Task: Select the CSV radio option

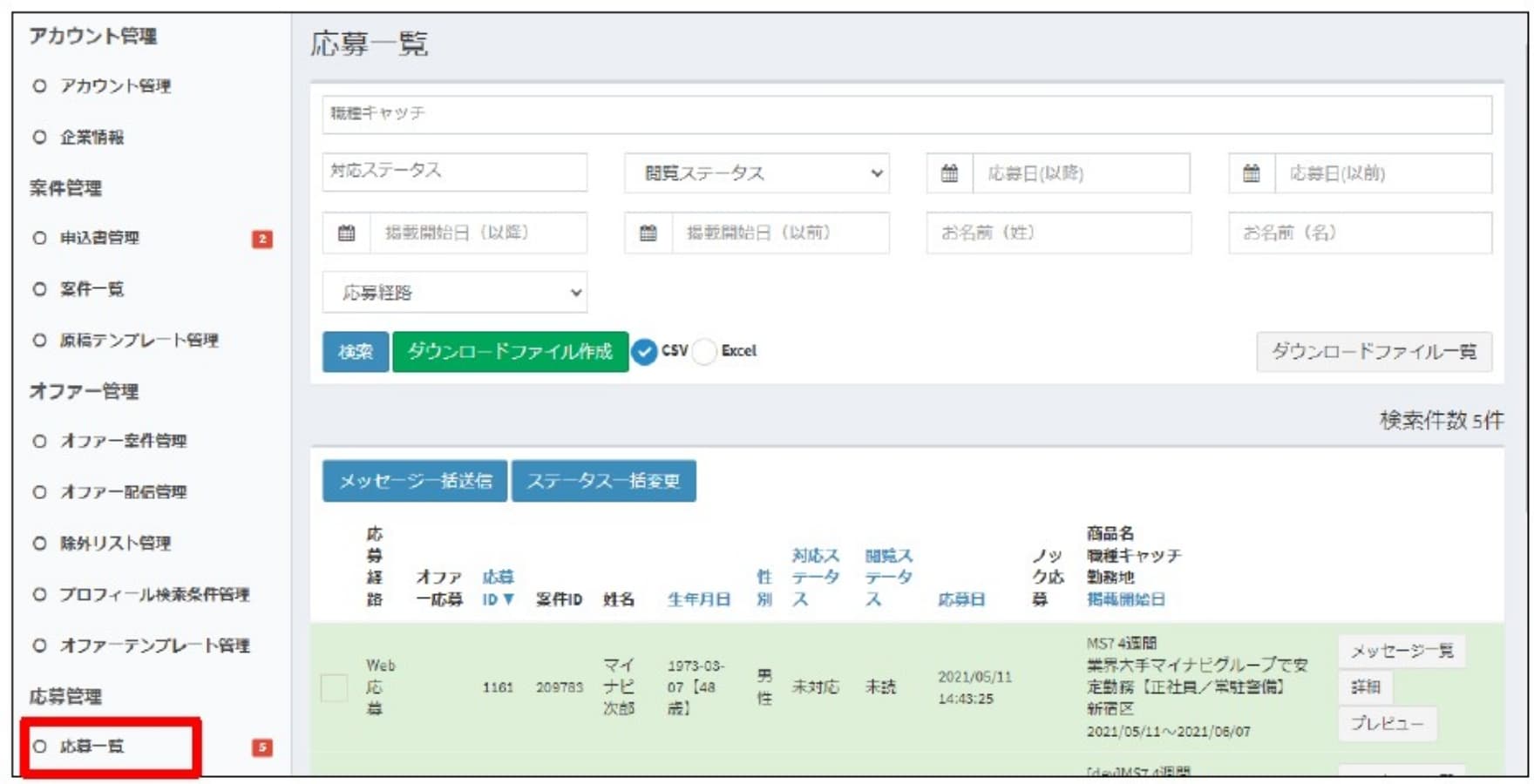Action: pyautogui.click(x=644, y=352)
